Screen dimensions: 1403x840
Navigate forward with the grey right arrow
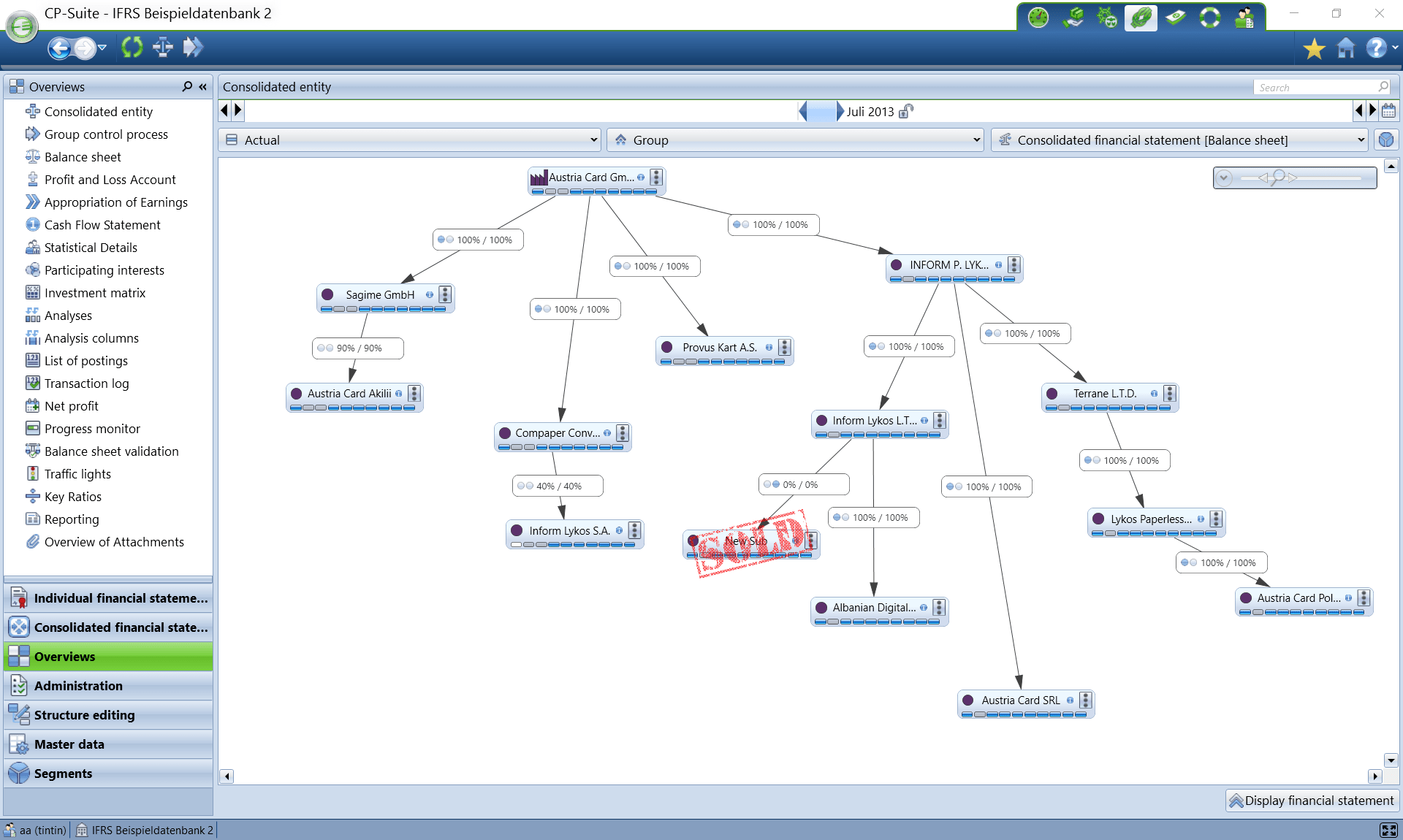[85, 48]
